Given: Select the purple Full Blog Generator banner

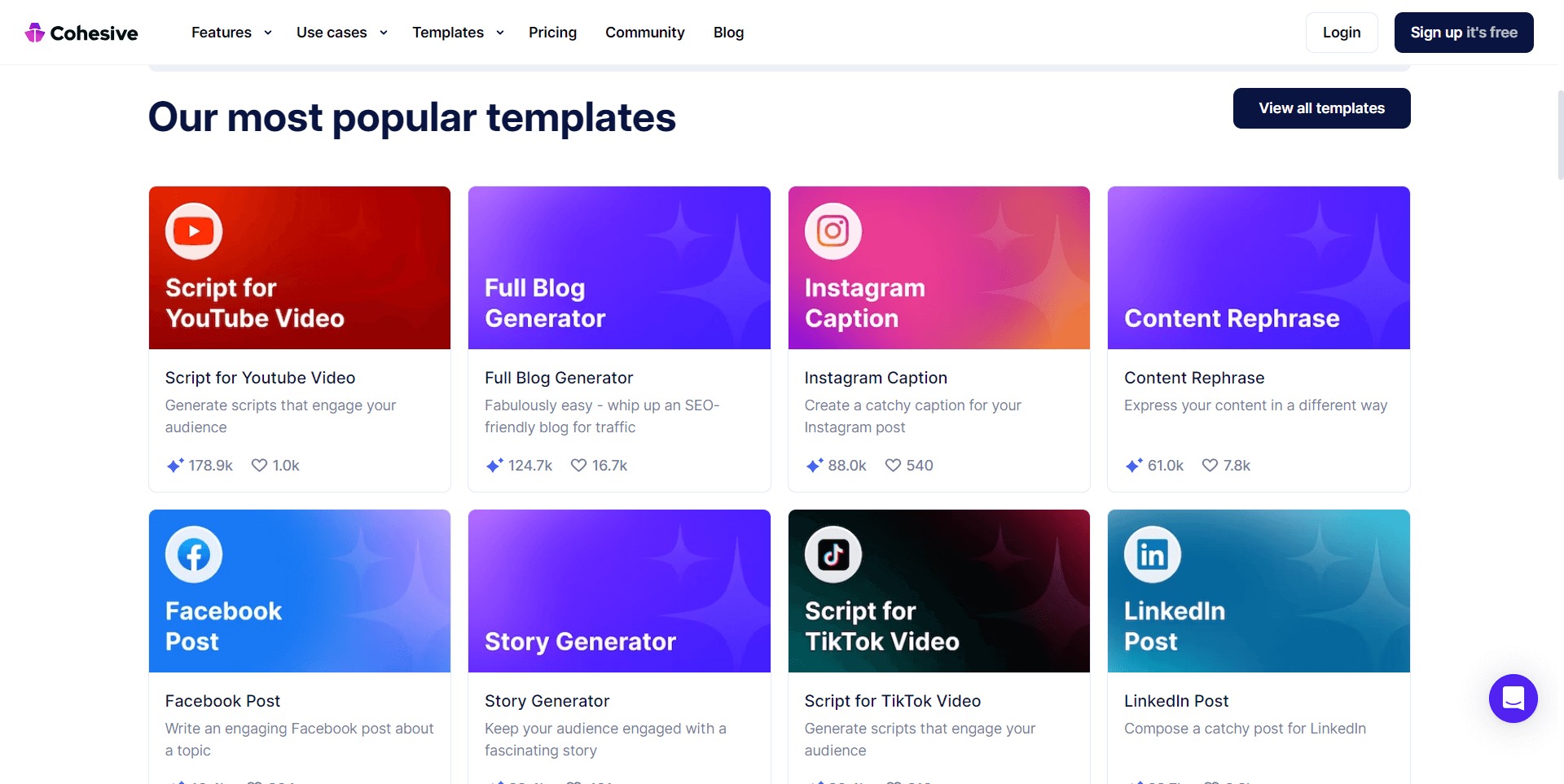Looking at the screenshot, I should tap(619, 268).
